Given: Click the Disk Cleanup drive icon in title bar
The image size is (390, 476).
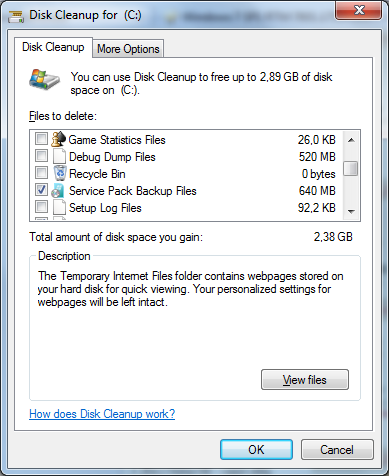Looking at the screenshot, I should [x=16, y=16].
